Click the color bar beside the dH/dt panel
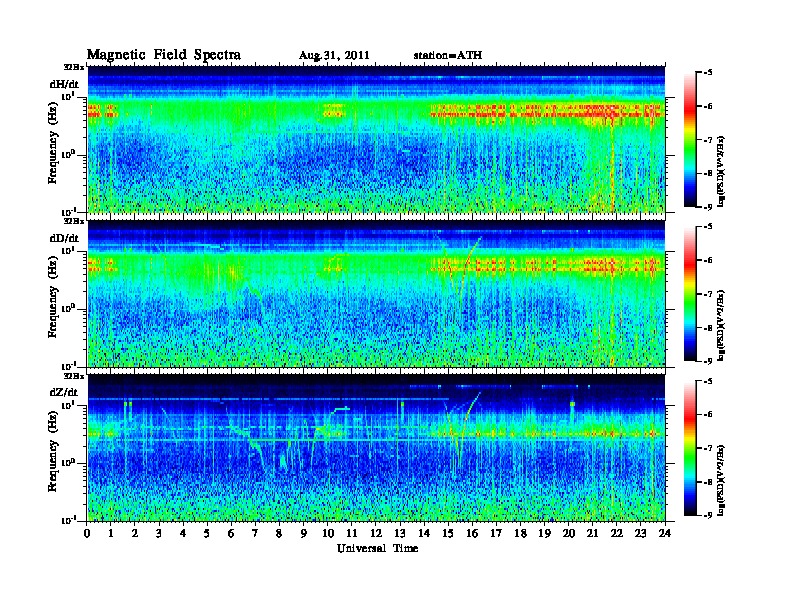The height and width of the screenshot is (612, 792). click(690, 139)
